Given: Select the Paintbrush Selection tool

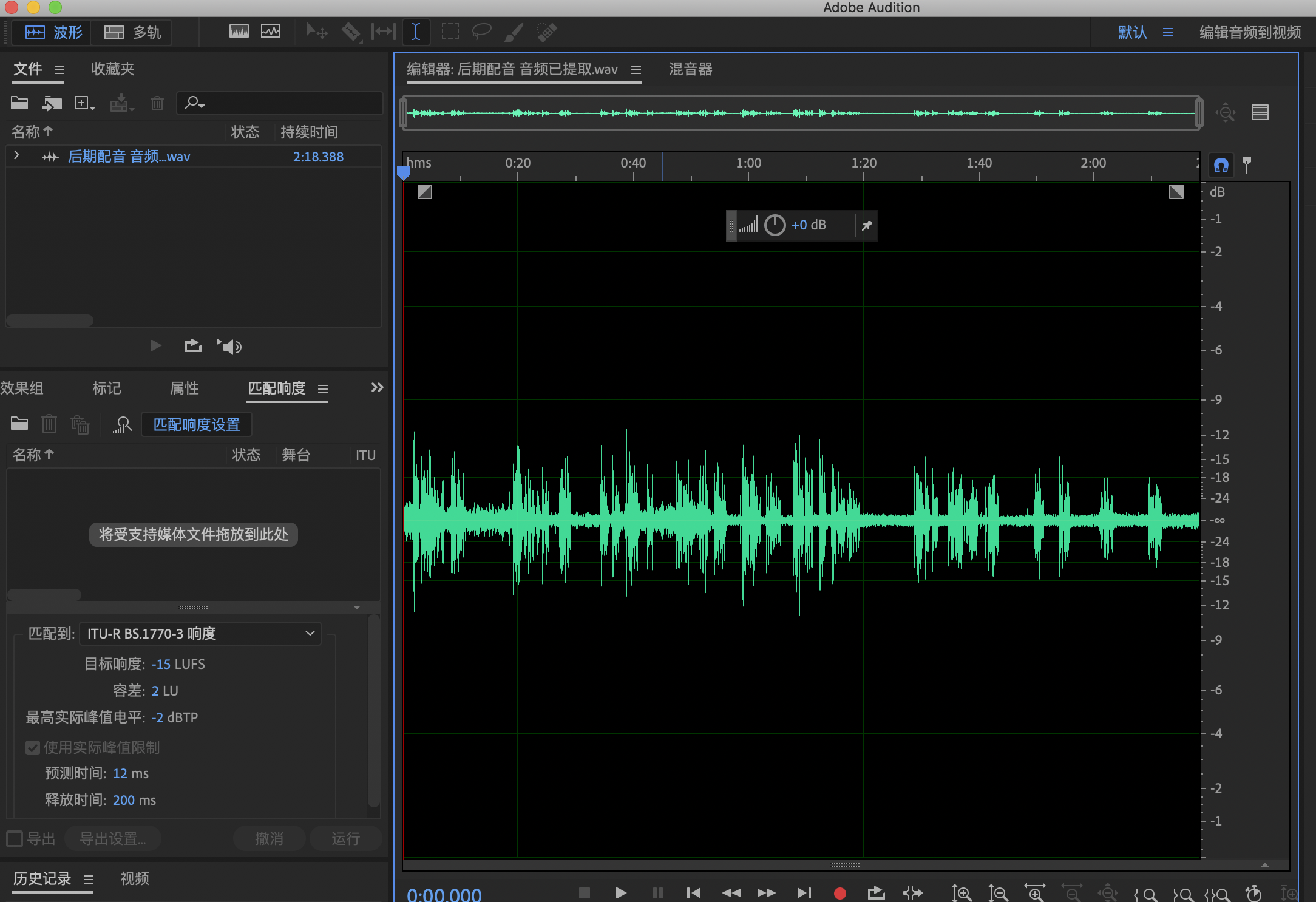Looking at the screenshot, I should (514, 32).
